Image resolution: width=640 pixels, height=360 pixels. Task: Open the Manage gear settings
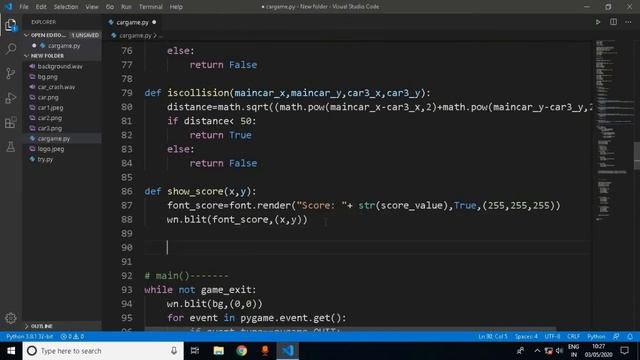11,318
